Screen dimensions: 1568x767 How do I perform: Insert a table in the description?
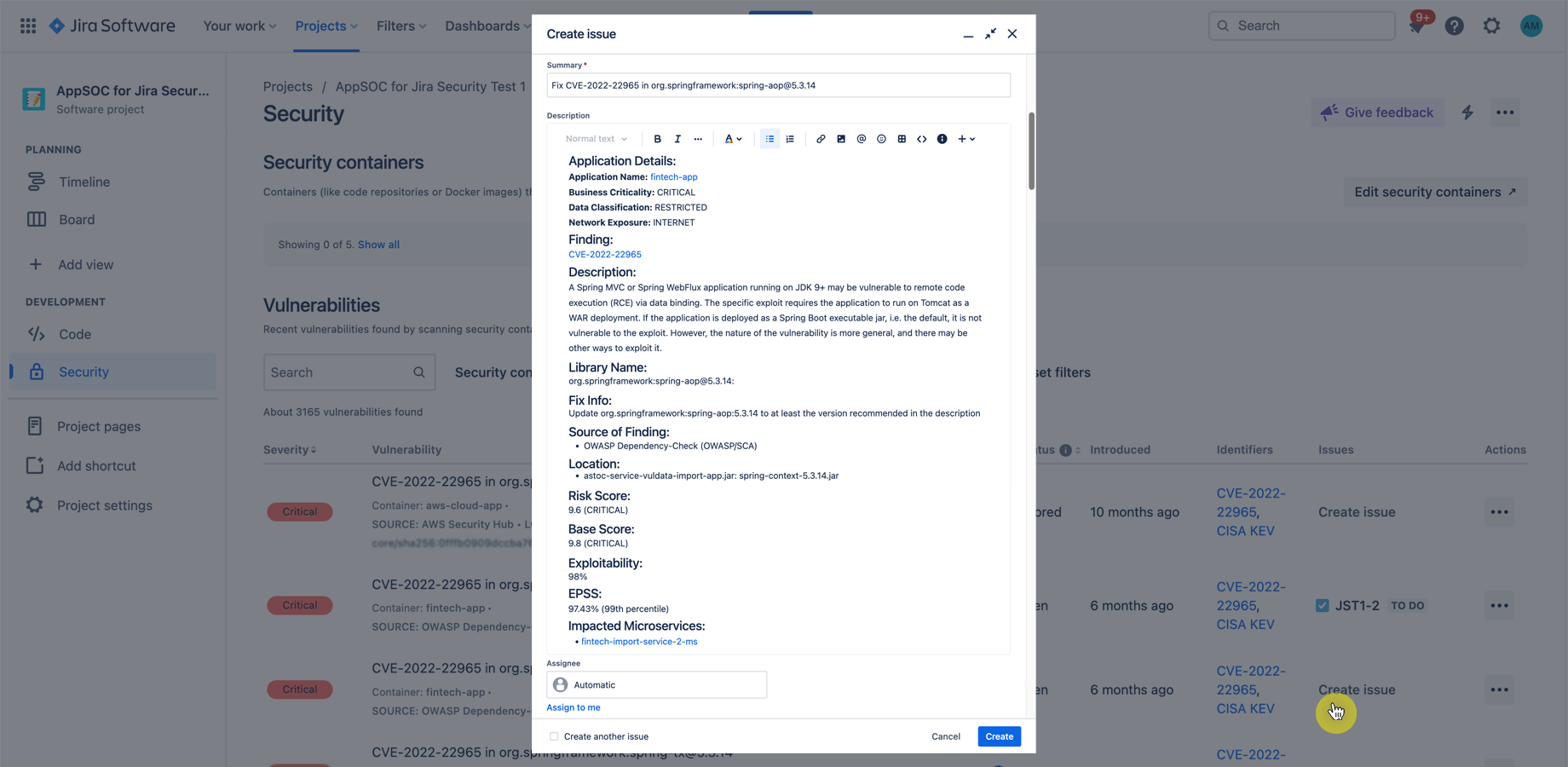point(902,139)
